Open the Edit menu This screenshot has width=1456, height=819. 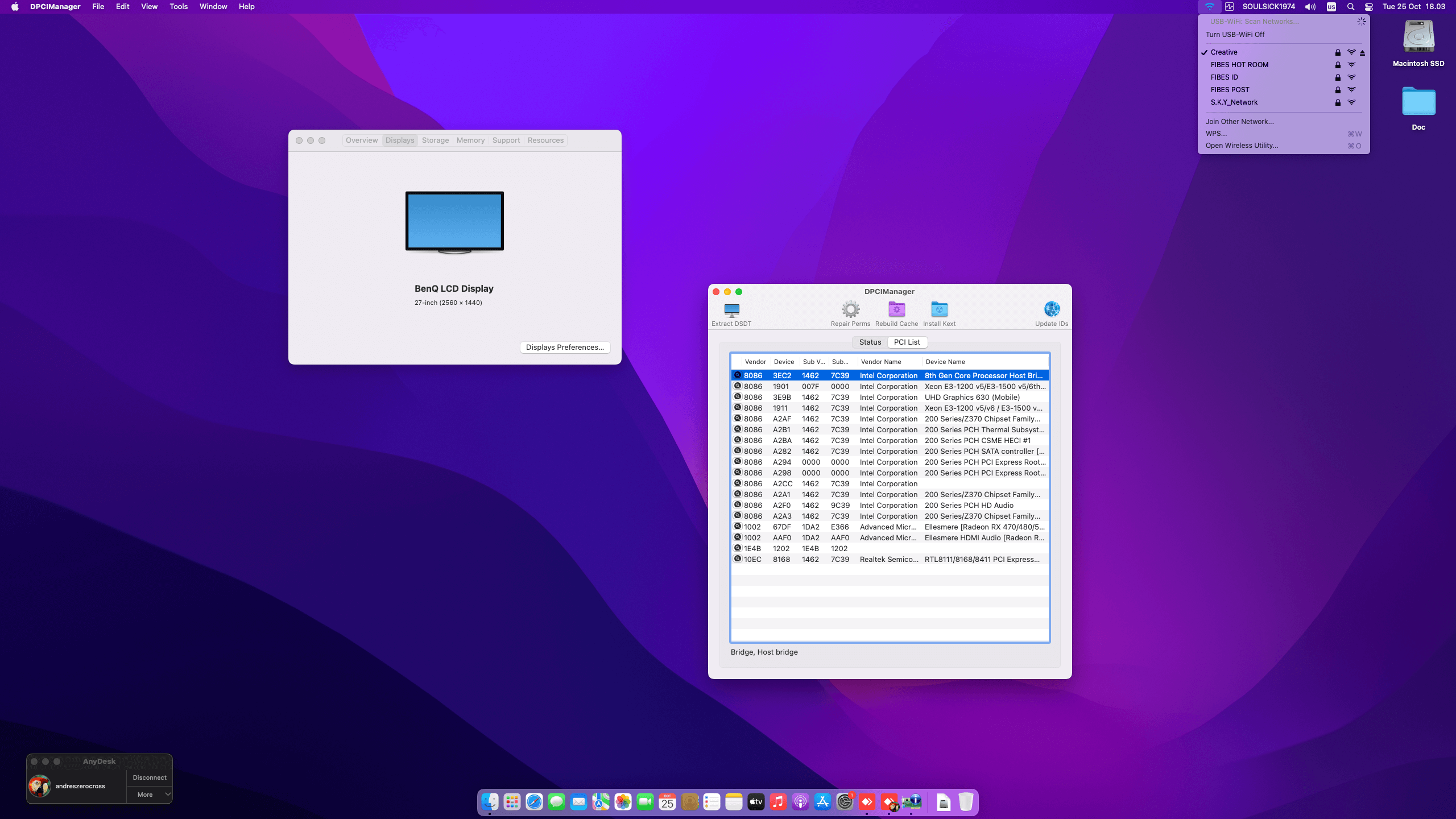122,7
